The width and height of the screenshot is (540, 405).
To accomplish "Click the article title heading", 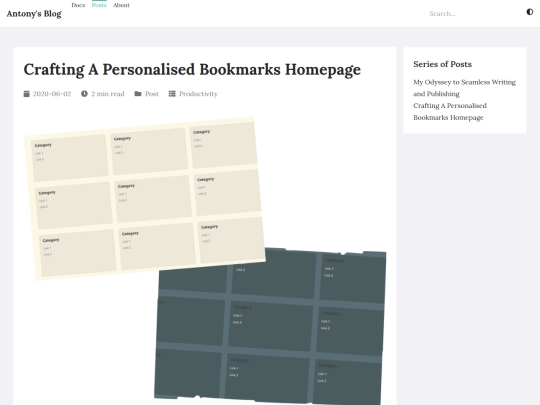I will click(x=192, y=70).
